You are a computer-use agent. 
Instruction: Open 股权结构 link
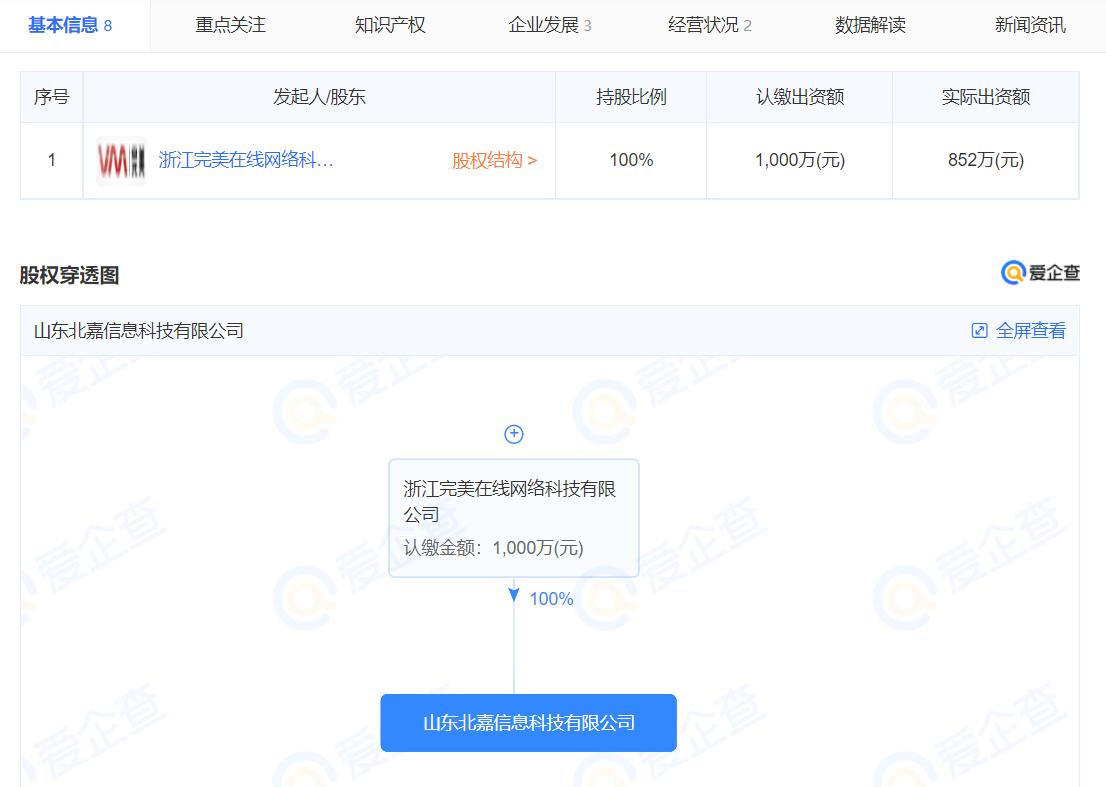pos(494,161)
